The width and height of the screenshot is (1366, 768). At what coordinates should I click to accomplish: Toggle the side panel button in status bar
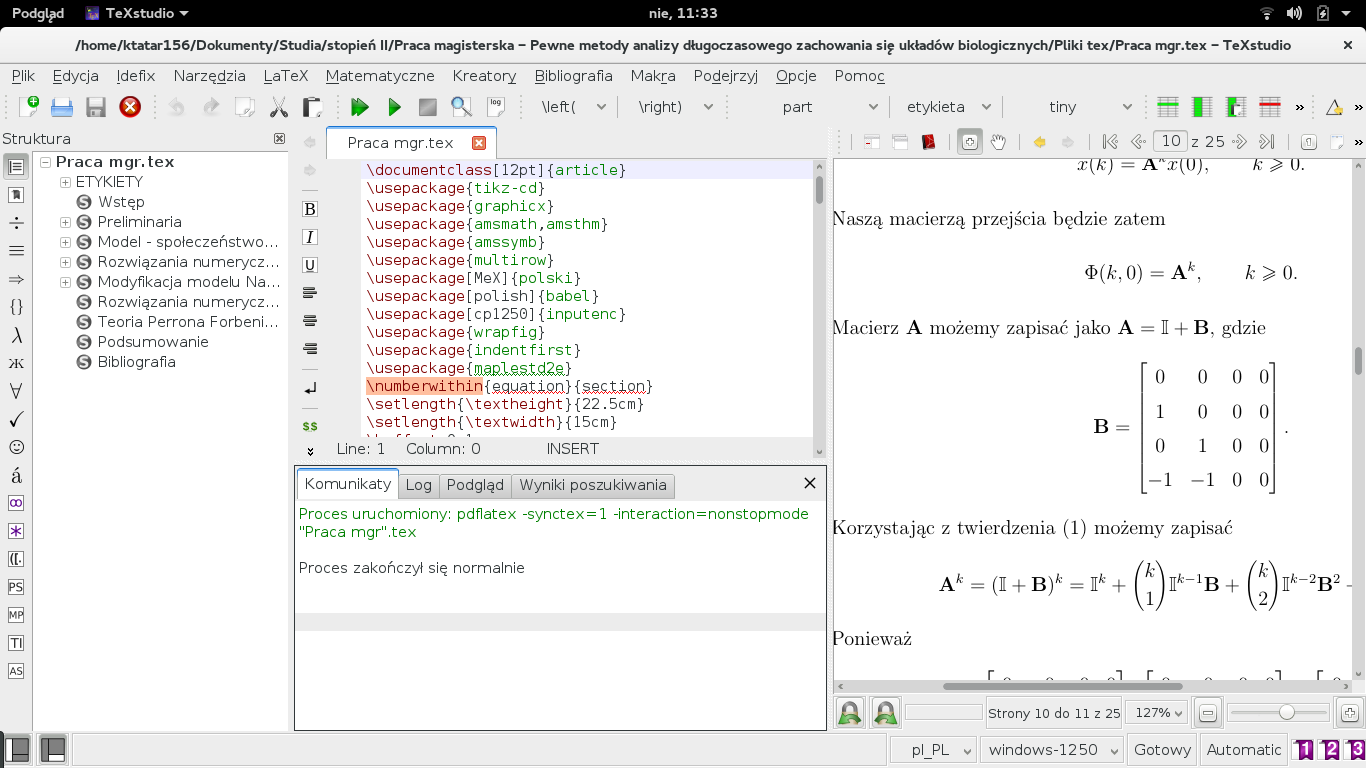[17, 749]
